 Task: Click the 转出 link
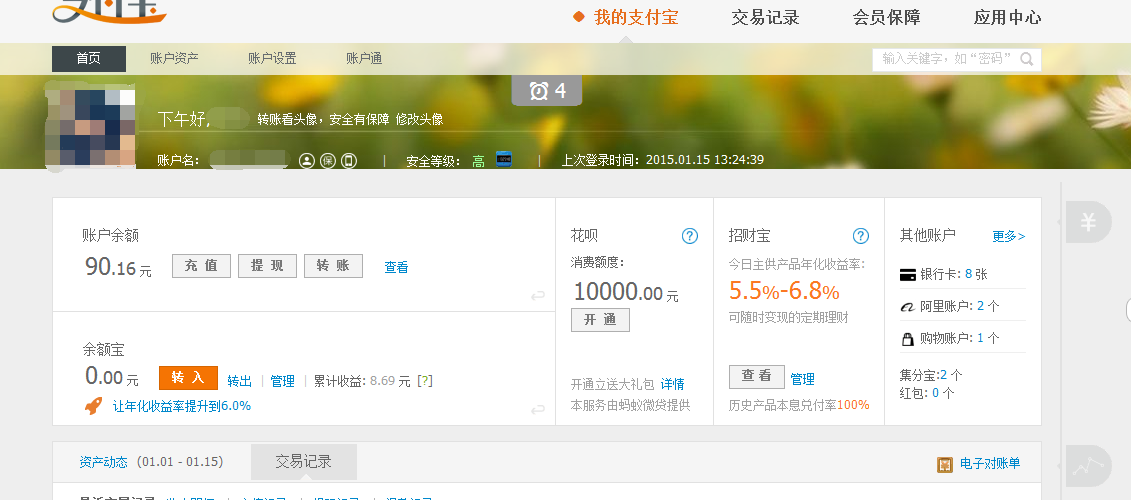tap(239, 382)
